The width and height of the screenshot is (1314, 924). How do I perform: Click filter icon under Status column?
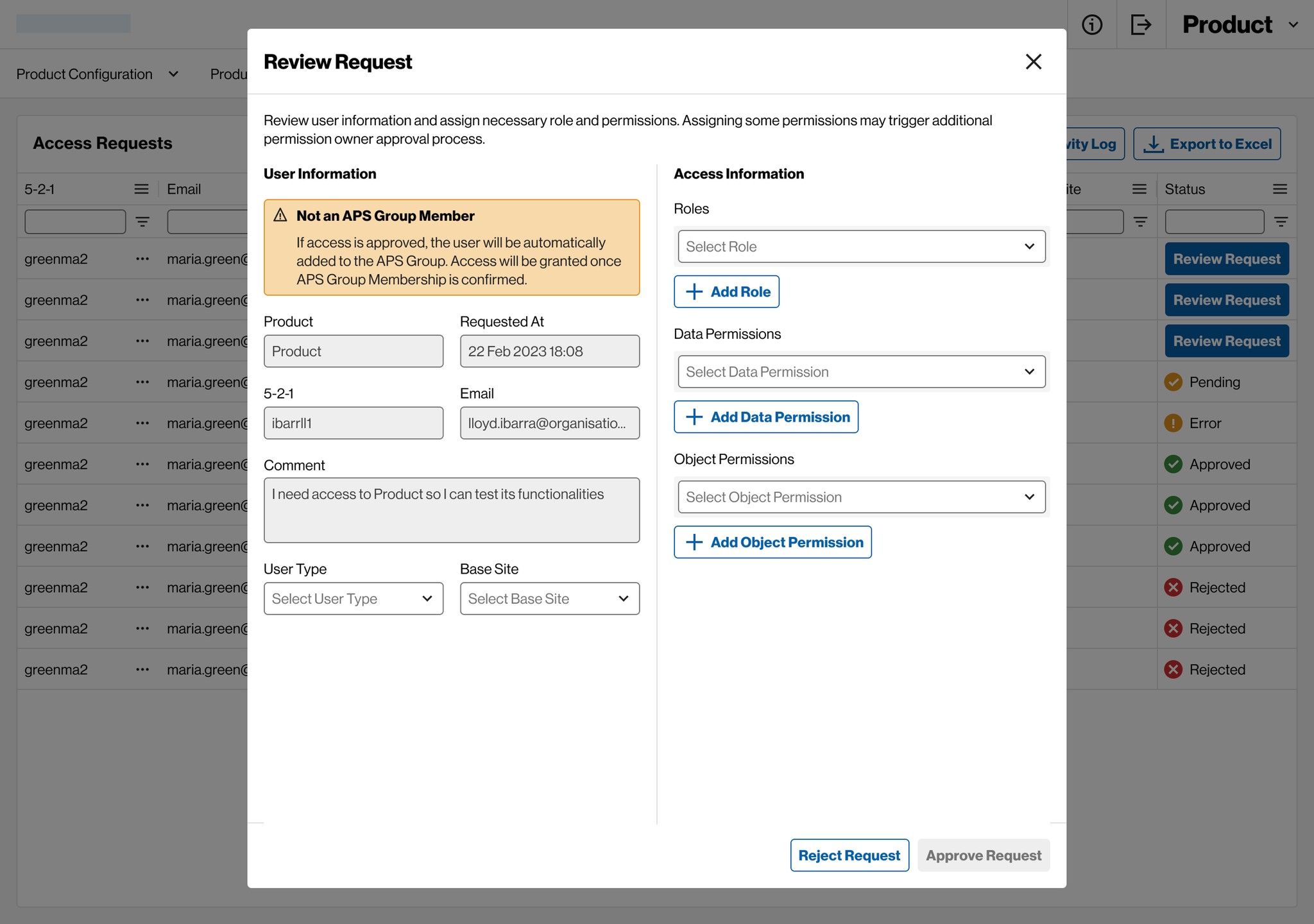[1281, 222]
